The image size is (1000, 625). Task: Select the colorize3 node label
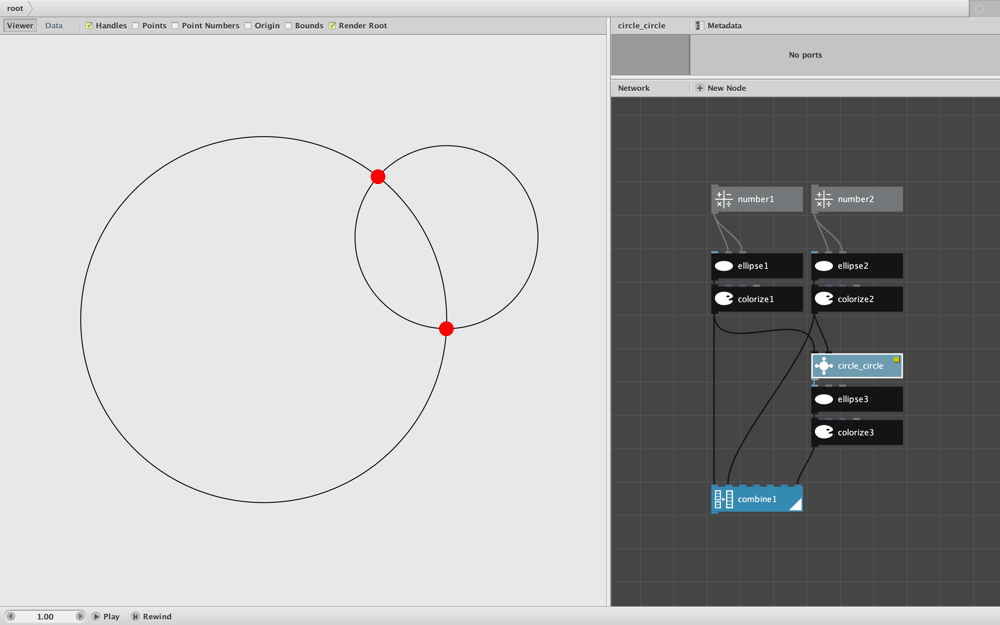pyautogui.click(x=856, y=432)
